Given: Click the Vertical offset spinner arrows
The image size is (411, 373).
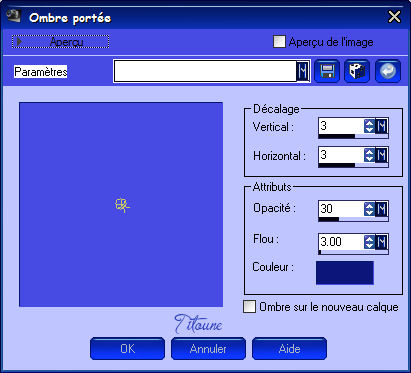Looking at the screenshot, I should pos(369,126).
